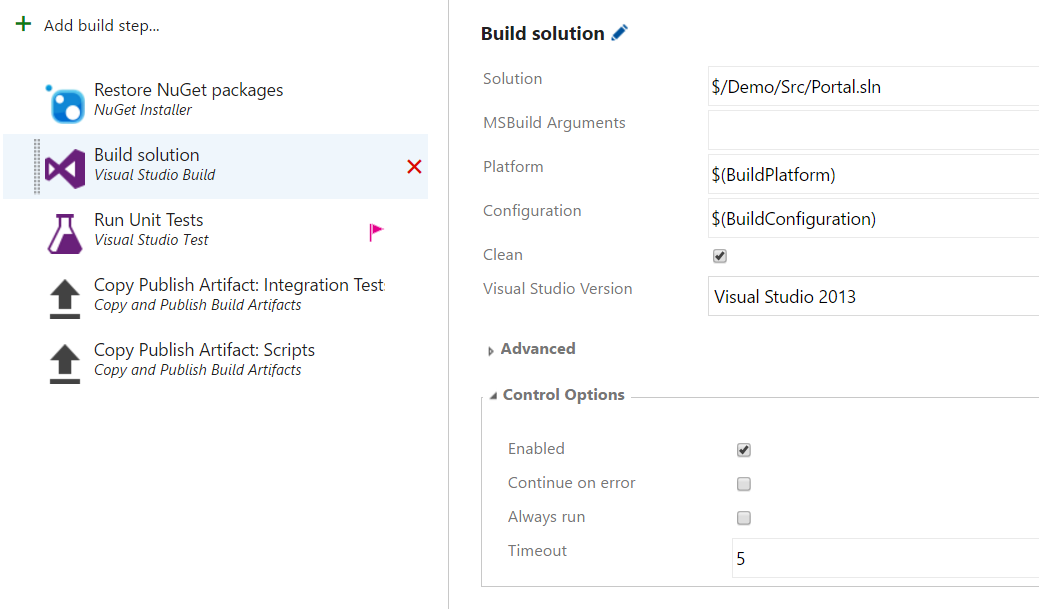Toggle the Enabled checkbox
This screenshot has height=609, width=1039.
(x=744, y=450)
